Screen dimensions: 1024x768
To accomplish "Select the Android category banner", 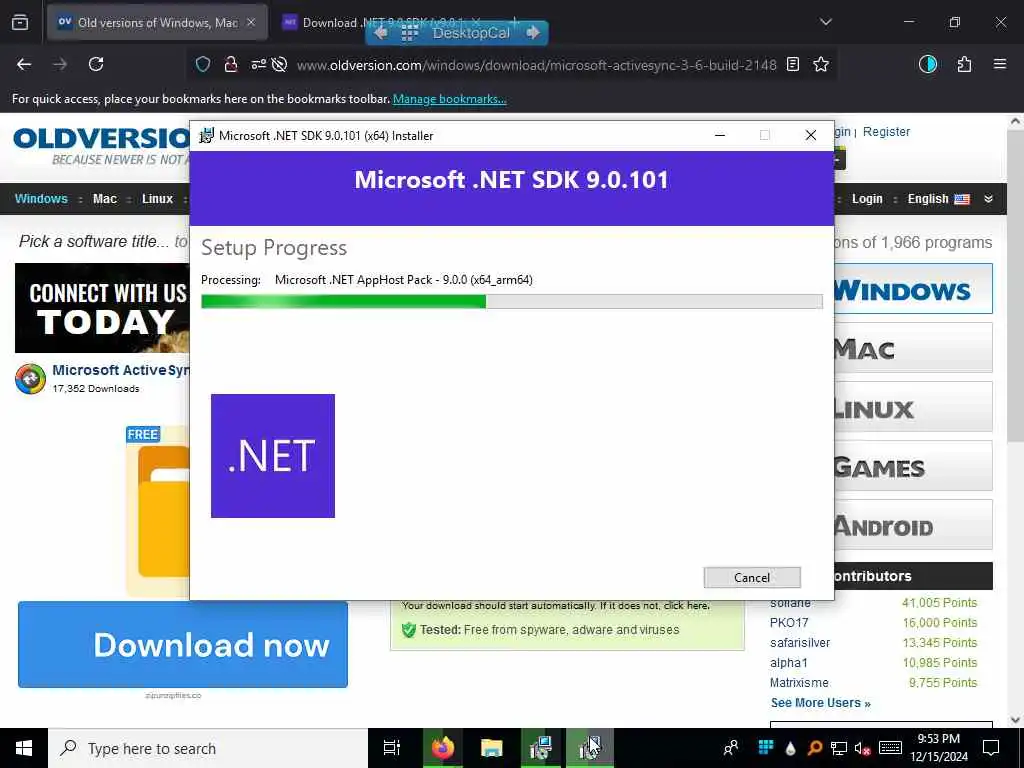I will [x=913, y=524].
